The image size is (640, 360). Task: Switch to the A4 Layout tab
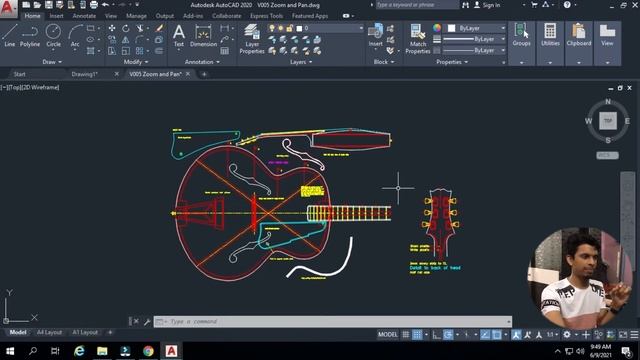[x=49, y=332]
